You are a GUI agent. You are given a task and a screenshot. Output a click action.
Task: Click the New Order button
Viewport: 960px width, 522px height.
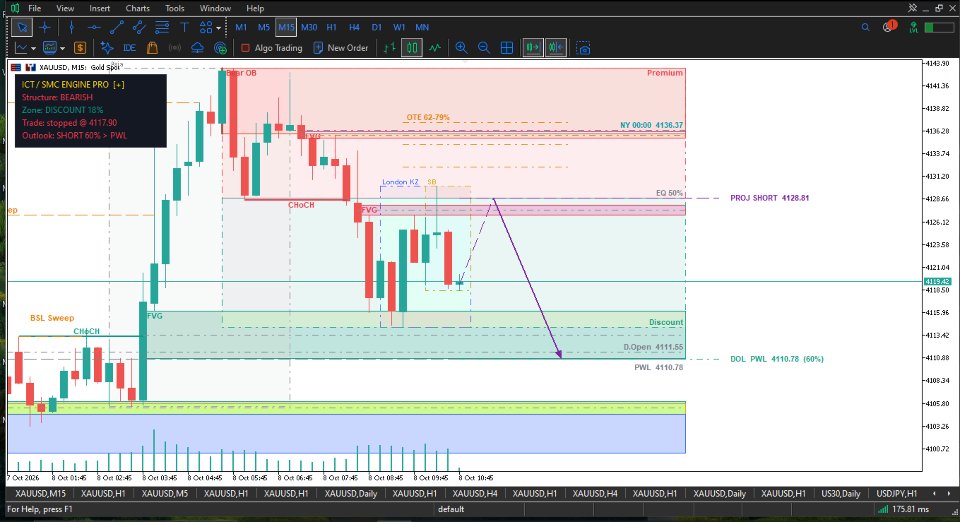pyautogui.click(x=340, y=48)
